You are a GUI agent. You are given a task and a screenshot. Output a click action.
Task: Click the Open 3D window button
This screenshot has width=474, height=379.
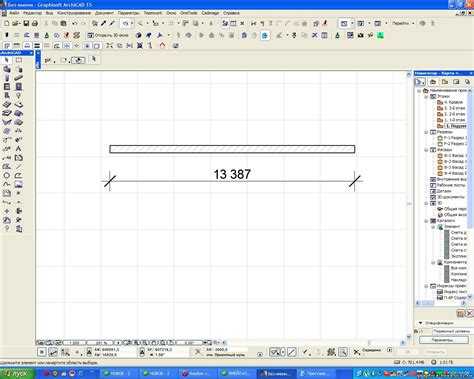pyautogui.click(x=108, y=35)
